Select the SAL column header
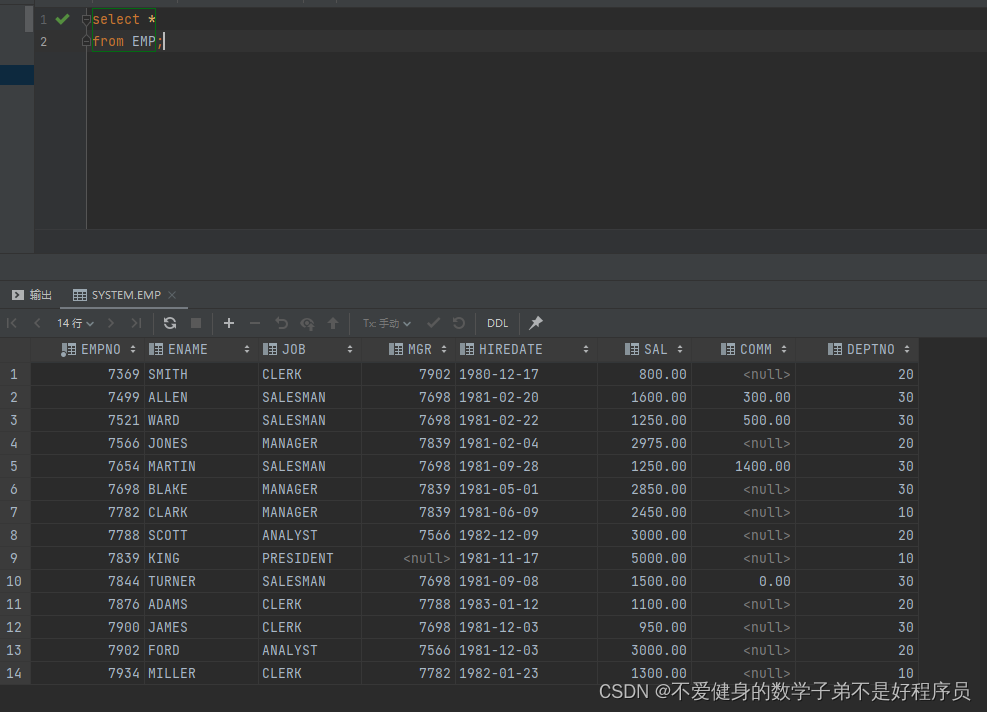This screenshot has width=987, height=712. point(645,349)
